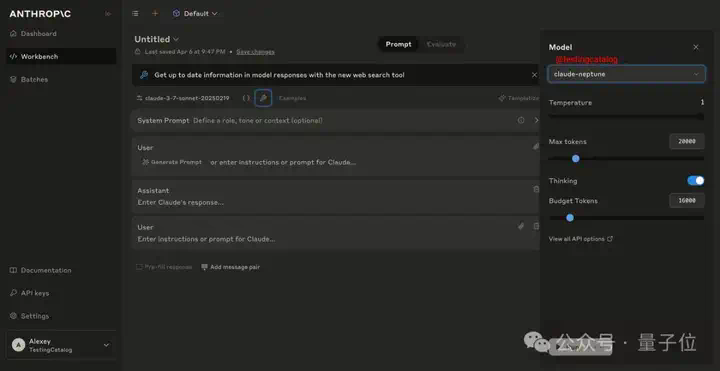Click the Dashboard home icon
Viewport: 720px width, 371px height.
(x=13, y=34)
